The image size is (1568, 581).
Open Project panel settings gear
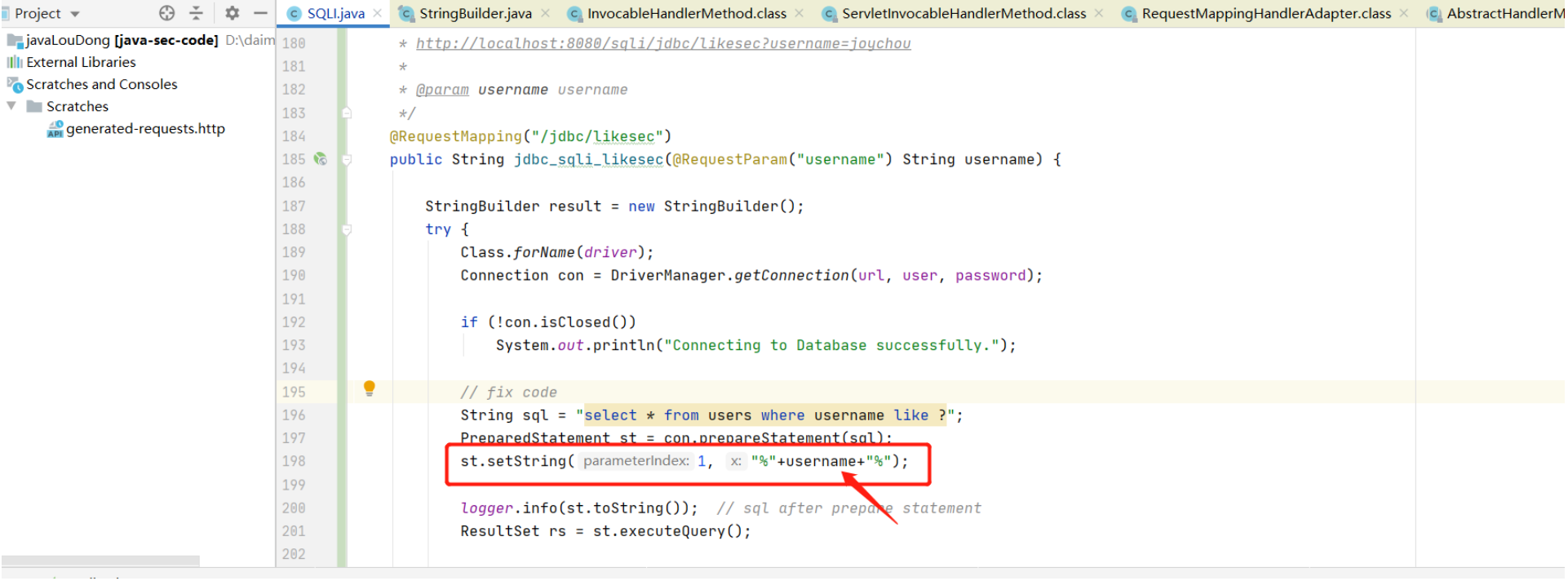[233, 13]
